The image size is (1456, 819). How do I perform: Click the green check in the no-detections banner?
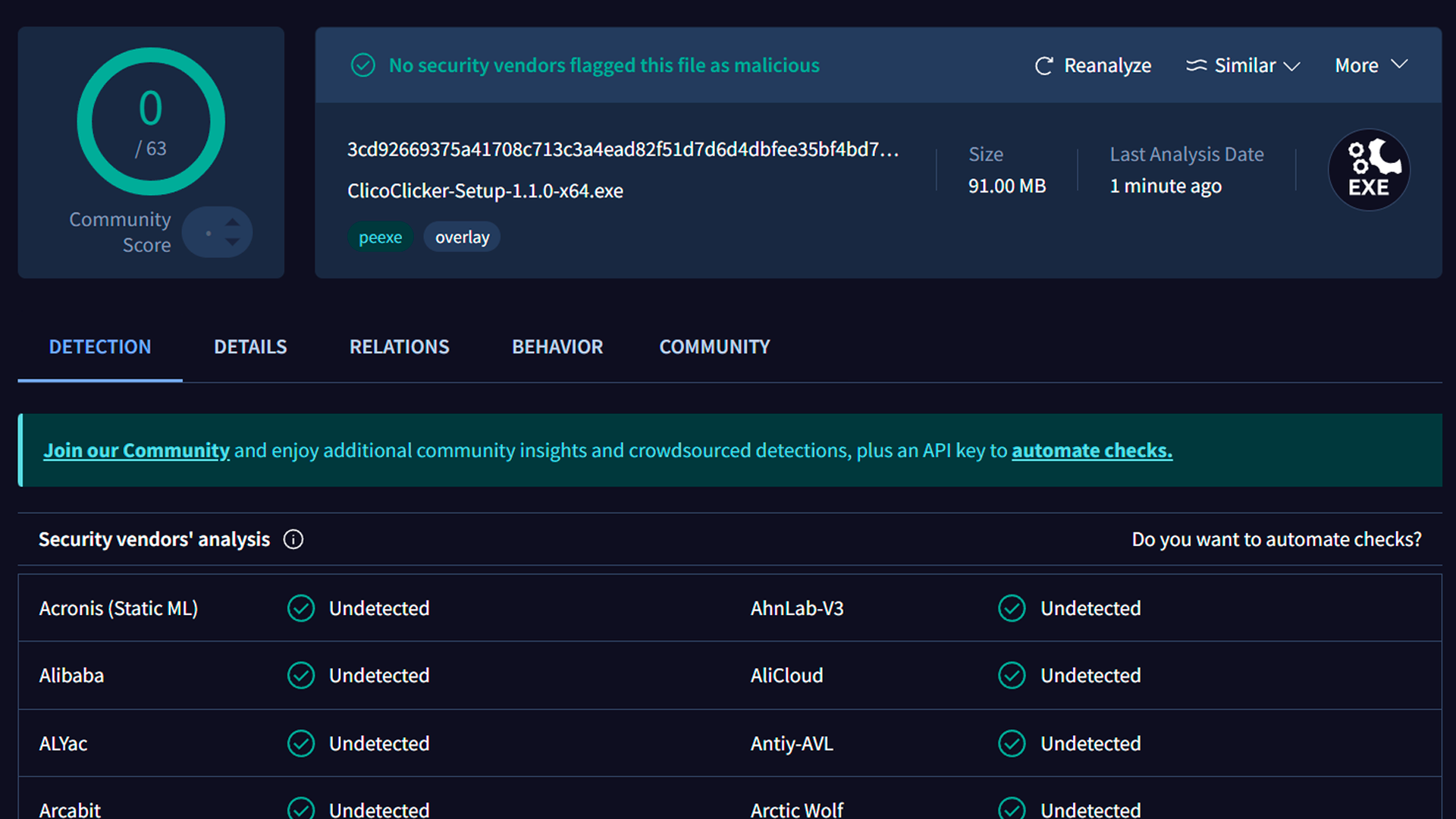[x=363, y=65]
